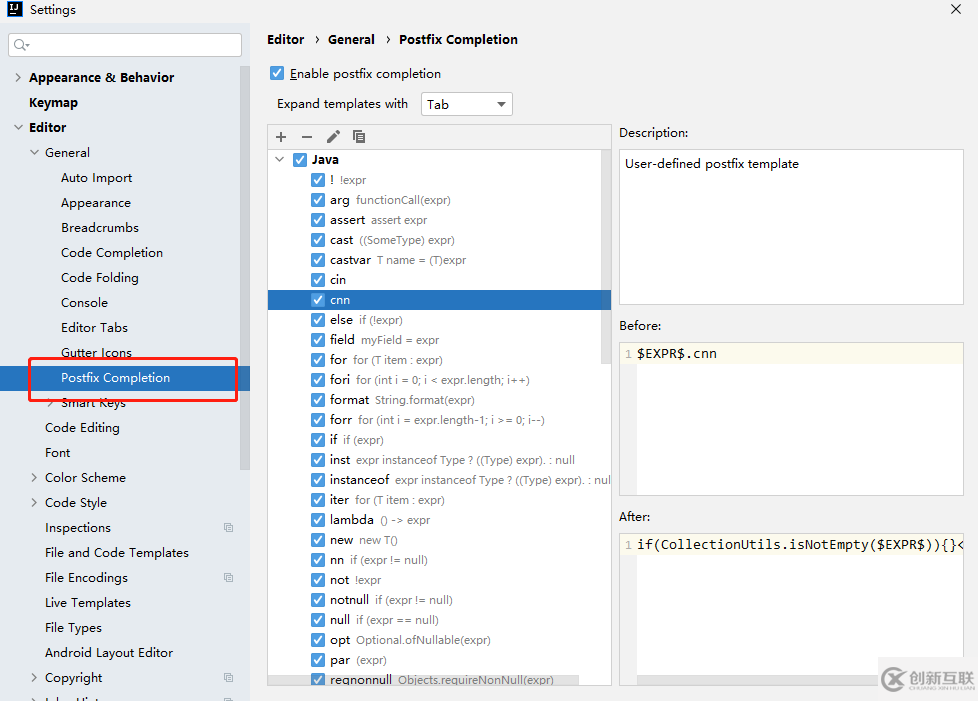The height and width of the screenshot is (701, 978).
Task: Click the duplicate template copy icon
Action: (359, 137)
